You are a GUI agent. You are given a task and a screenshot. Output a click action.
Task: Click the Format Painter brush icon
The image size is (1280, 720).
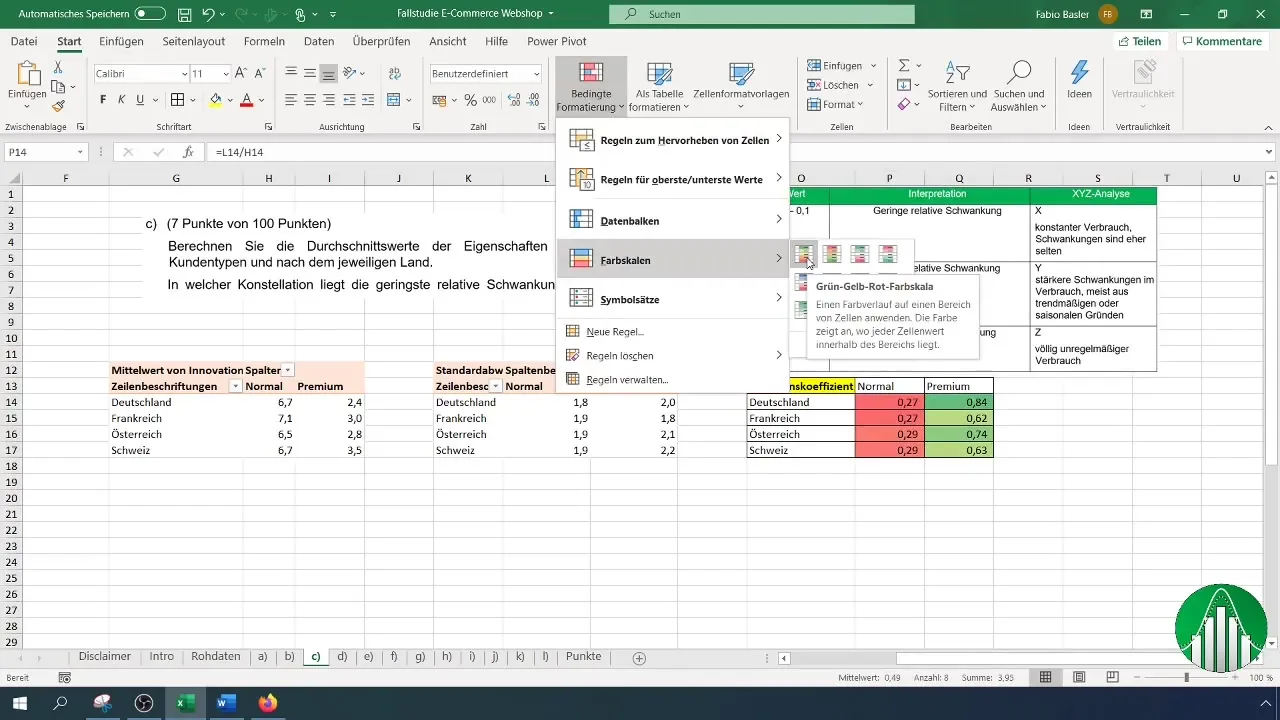point(58,105)
